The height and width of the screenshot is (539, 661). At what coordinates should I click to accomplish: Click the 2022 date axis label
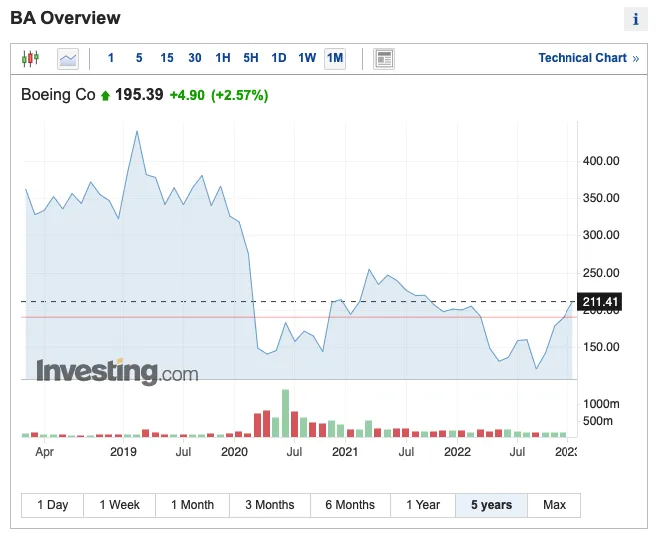pyautogui.click(x=457, y=452)
